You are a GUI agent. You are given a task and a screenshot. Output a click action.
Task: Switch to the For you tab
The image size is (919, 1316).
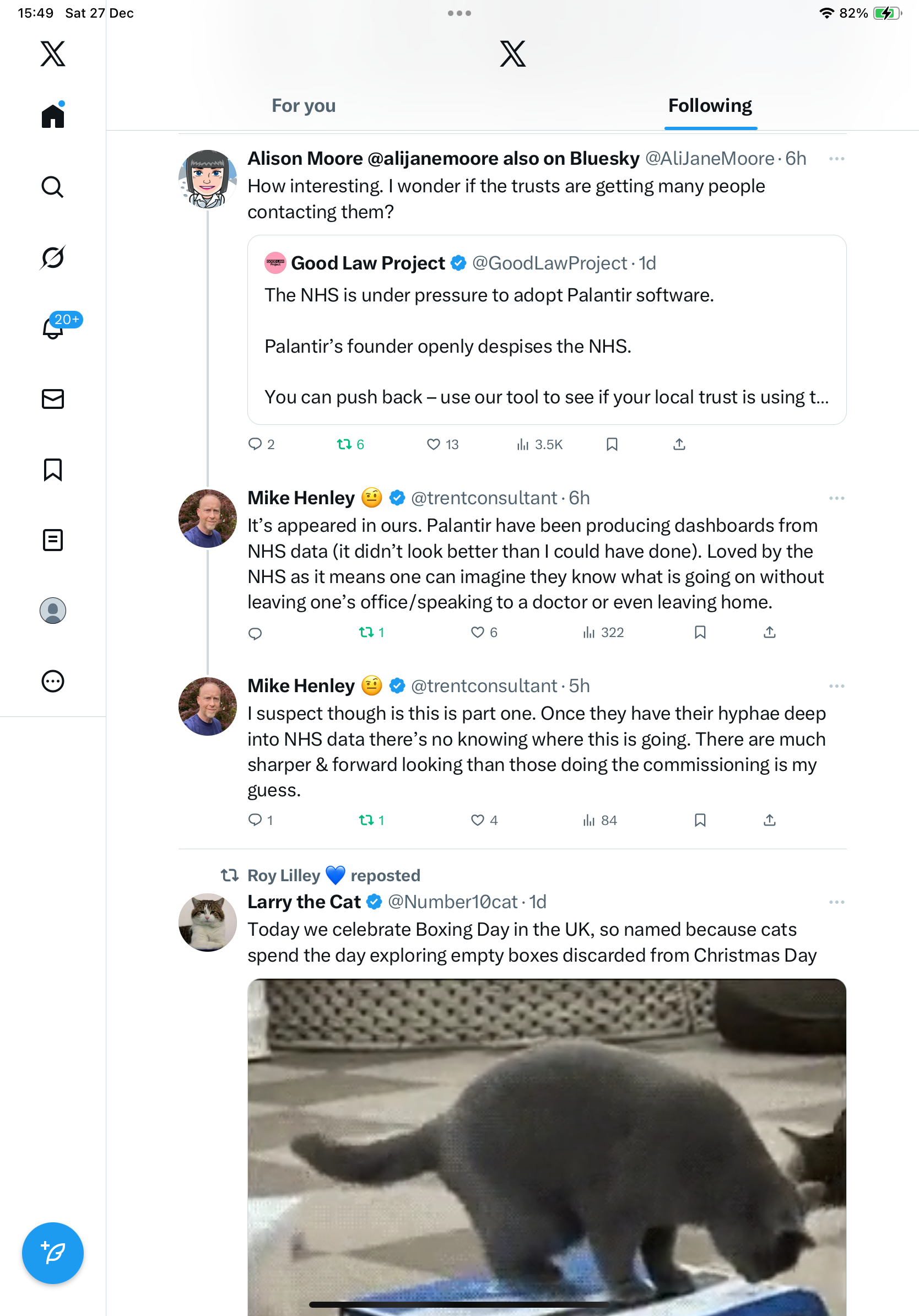click(x=304, y=106)
